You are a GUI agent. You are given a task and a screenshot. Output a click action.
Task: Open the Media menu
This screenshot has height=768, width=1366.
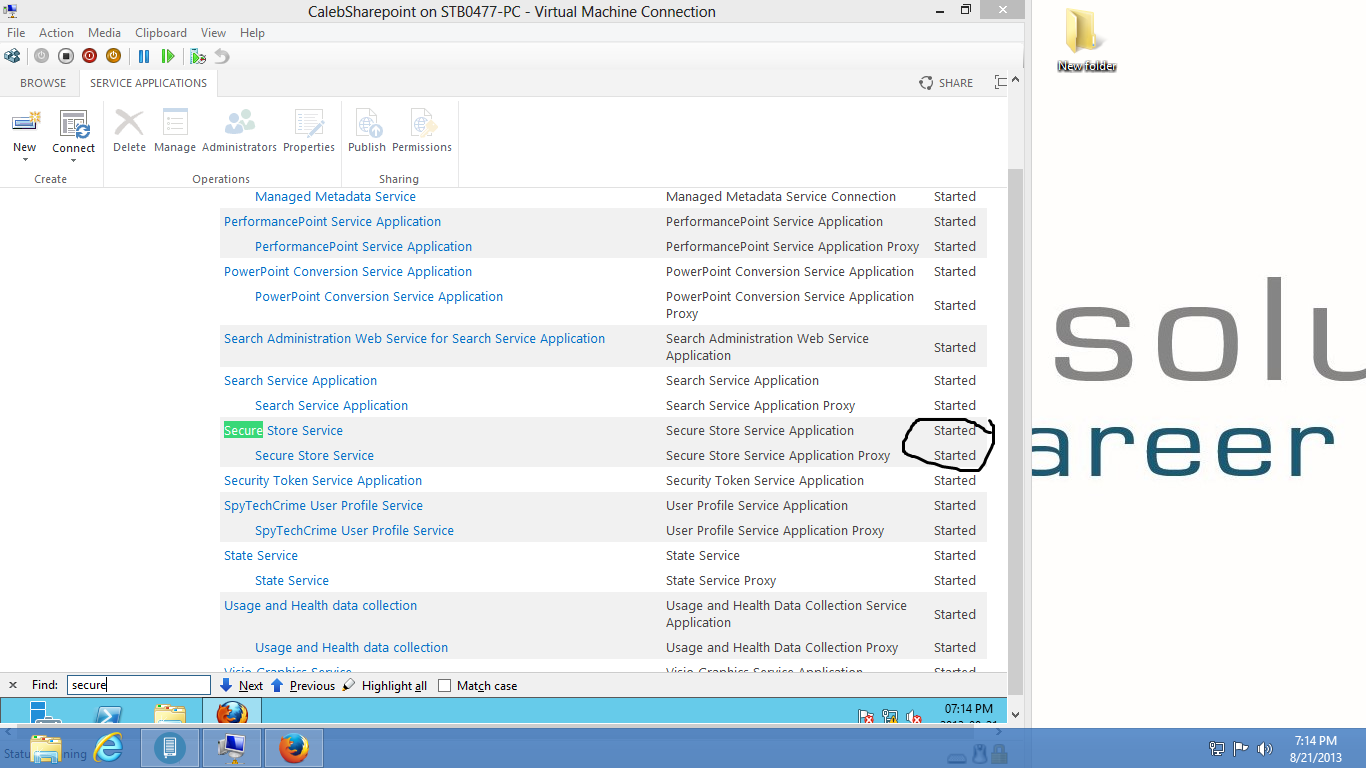105,33
